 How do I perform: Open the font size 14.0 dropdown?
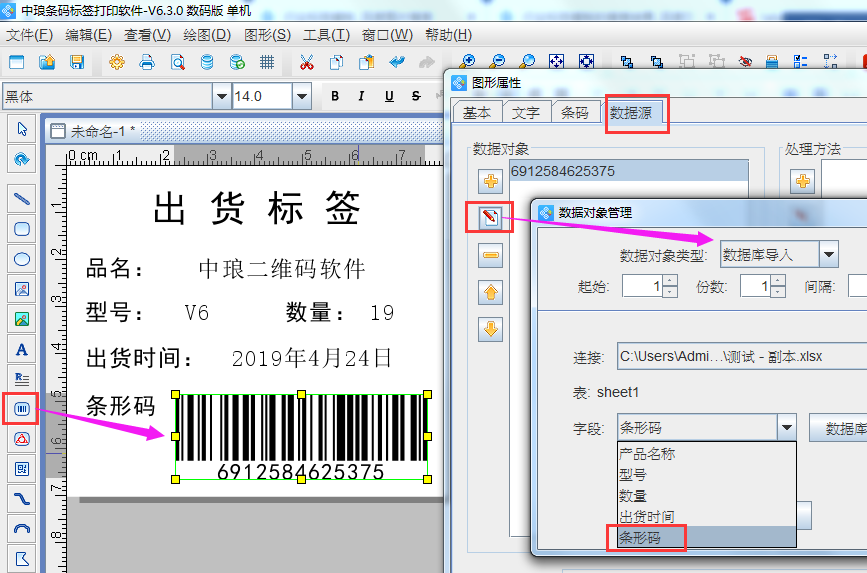[301, 96]
